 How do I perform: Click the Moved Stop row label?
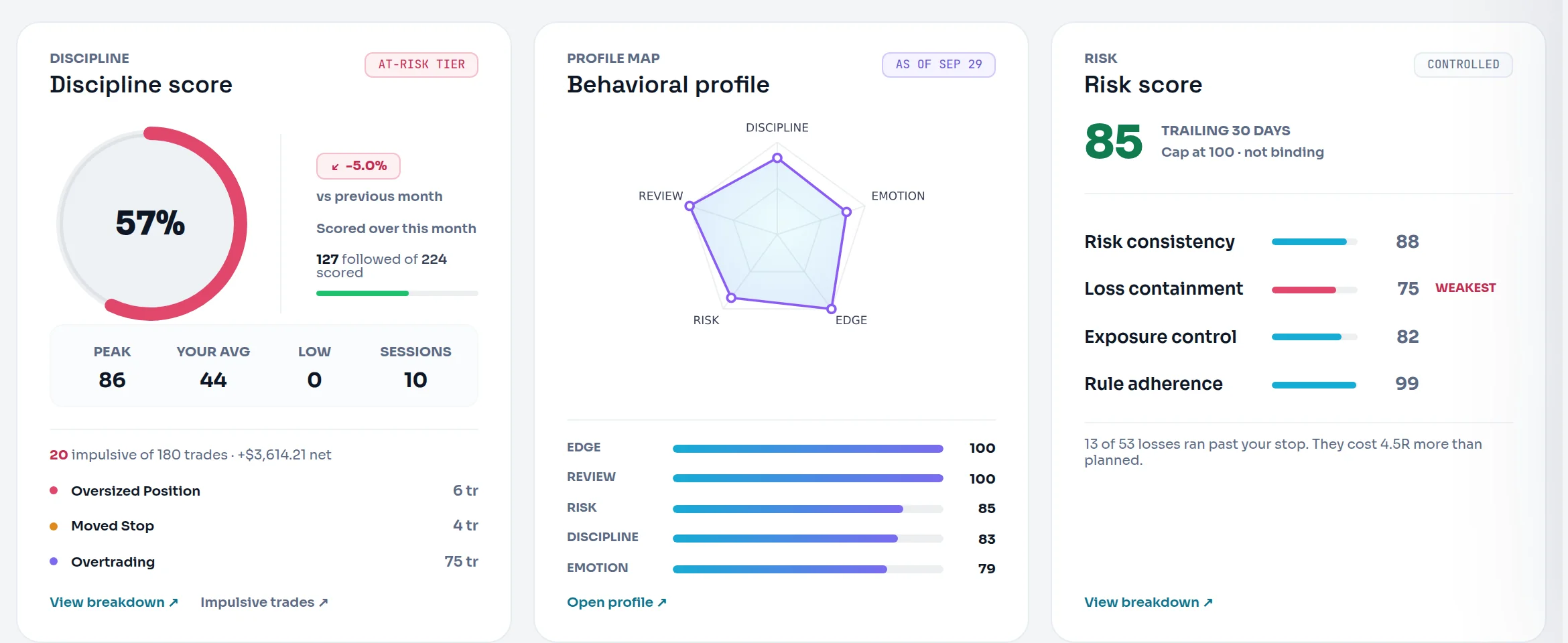[113, 526]
